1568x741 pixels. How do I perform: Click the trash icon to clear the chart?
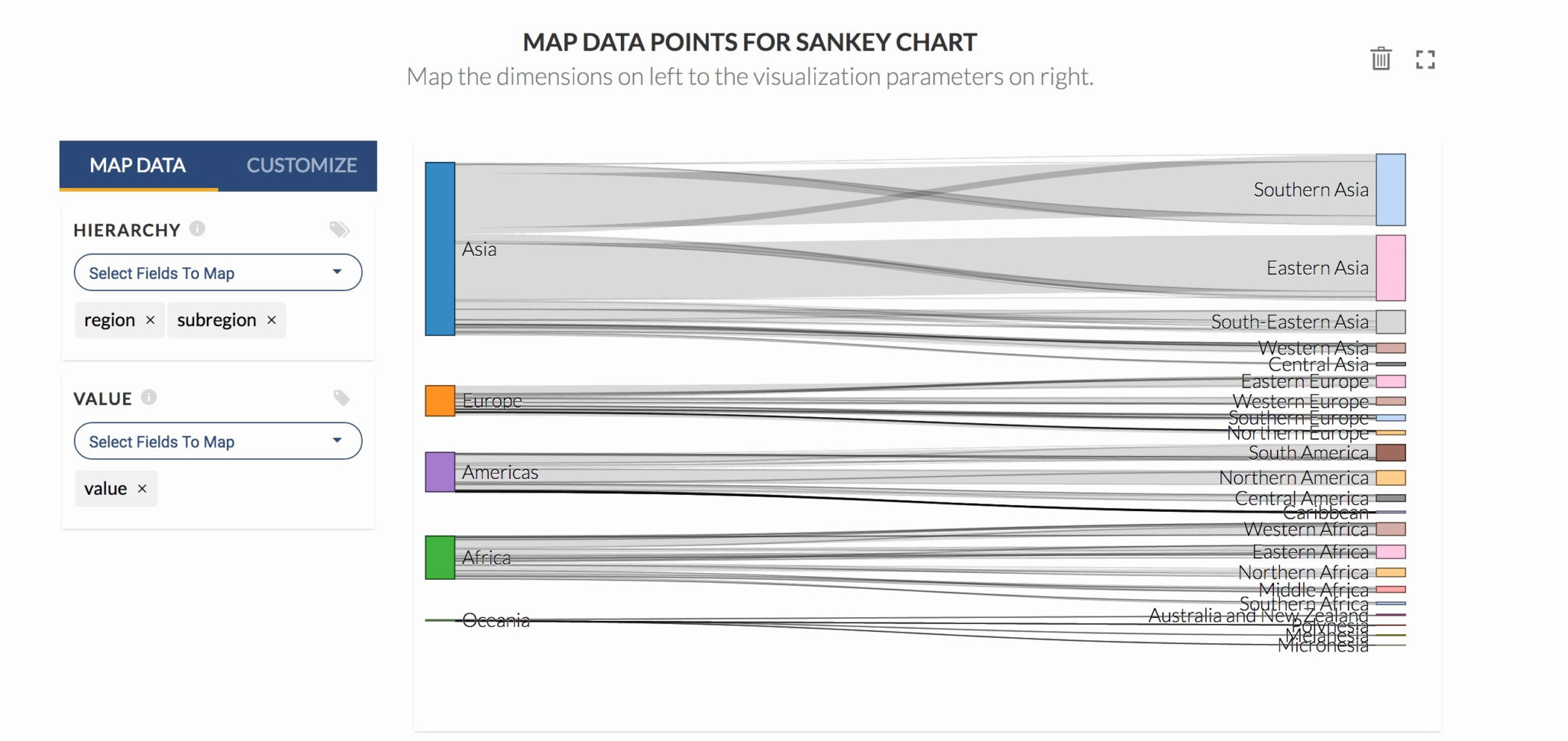(1380, 58)
